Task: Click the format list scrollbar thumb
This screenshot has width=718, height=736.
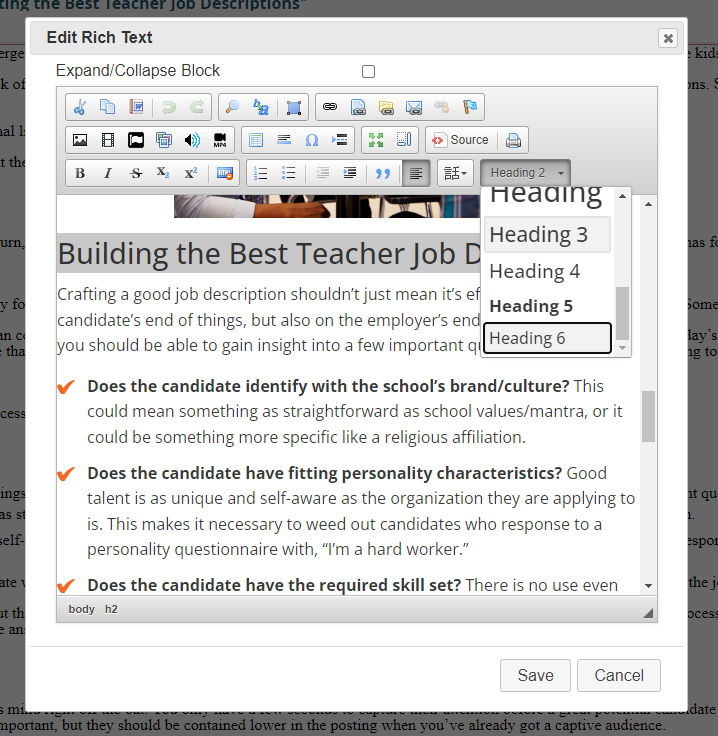Action: (x=622, y=313)
